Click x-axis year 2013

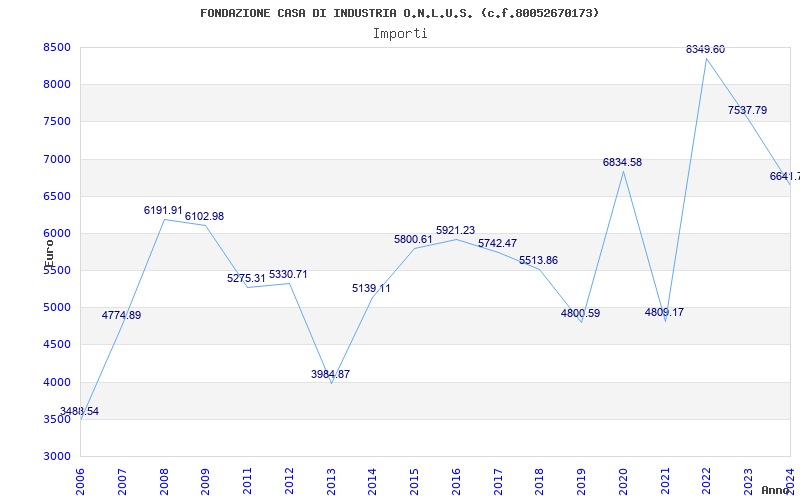coord(331,481)
